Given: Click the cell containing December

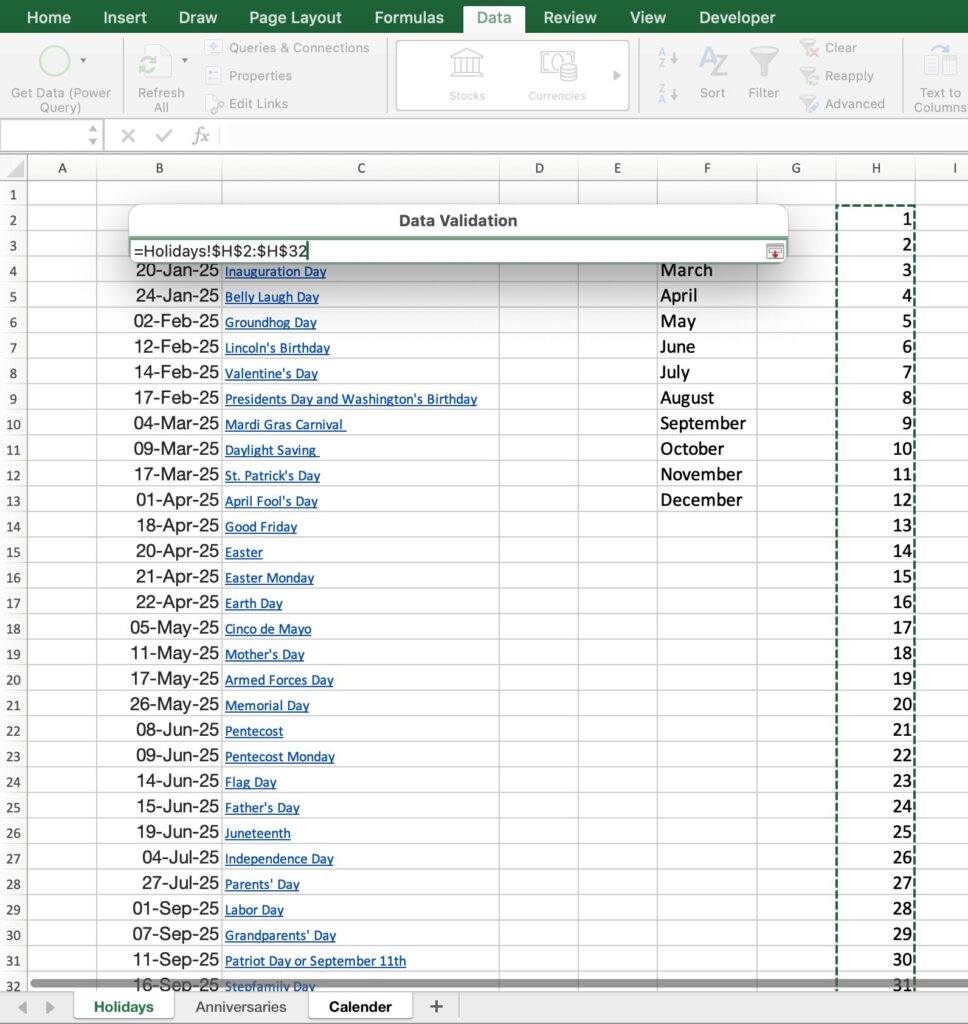Looking at the screenshot, I should click(707, 500).
